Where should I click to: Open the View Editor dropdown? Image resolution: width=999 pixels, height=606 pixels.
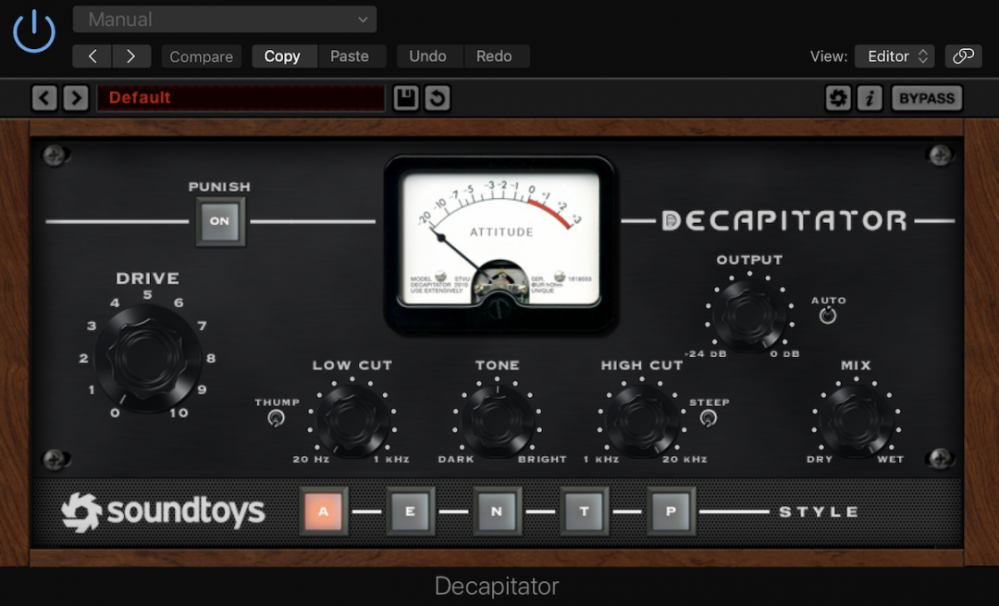(x=895, y=56)
